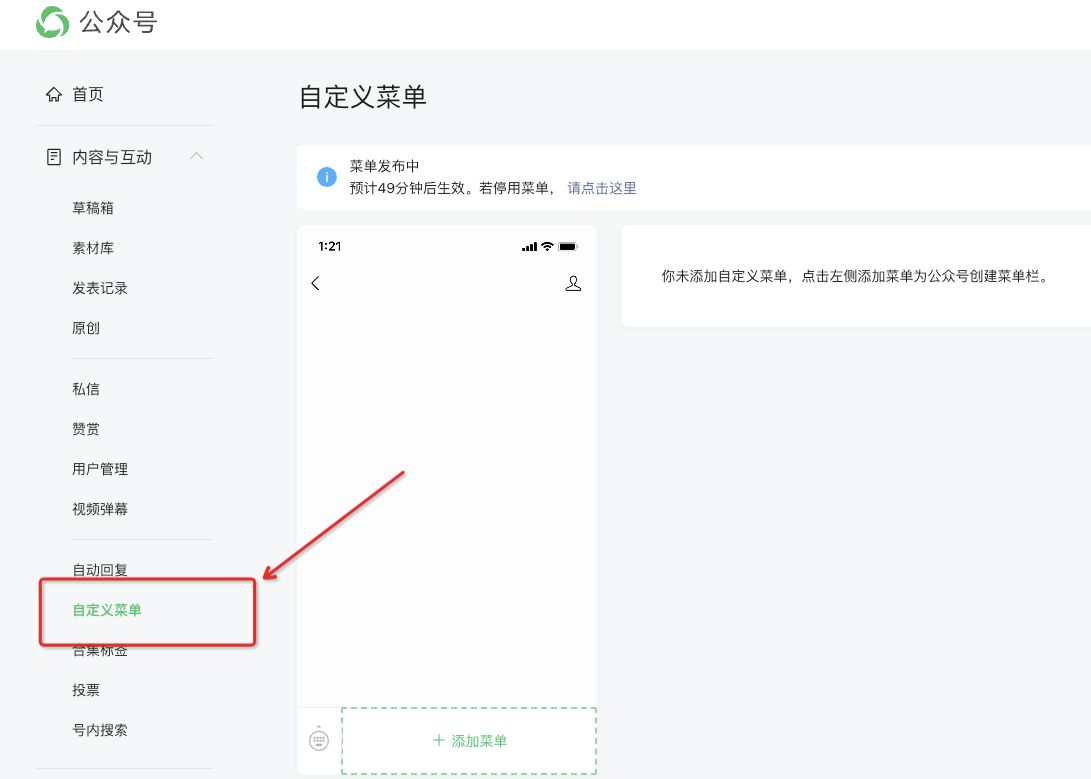
Task: Click the 公众号 title text in header
Action: pos(118,22)
